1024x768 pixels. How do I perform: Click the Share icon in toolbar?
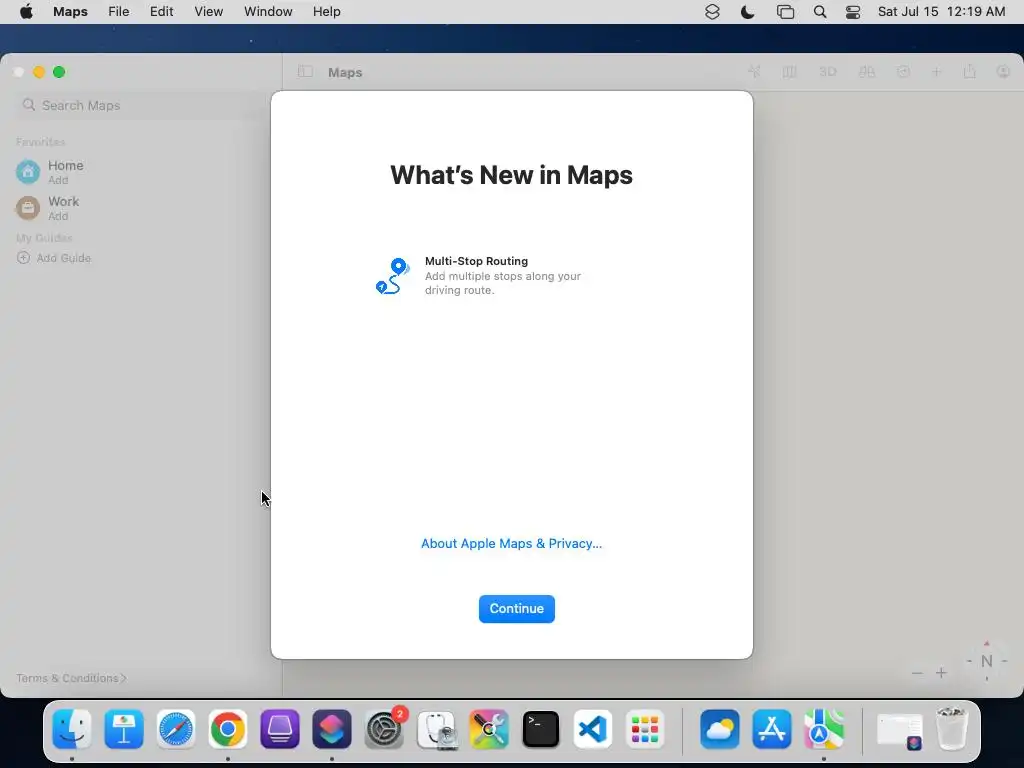pyautogui.click(x=970, y=72)
